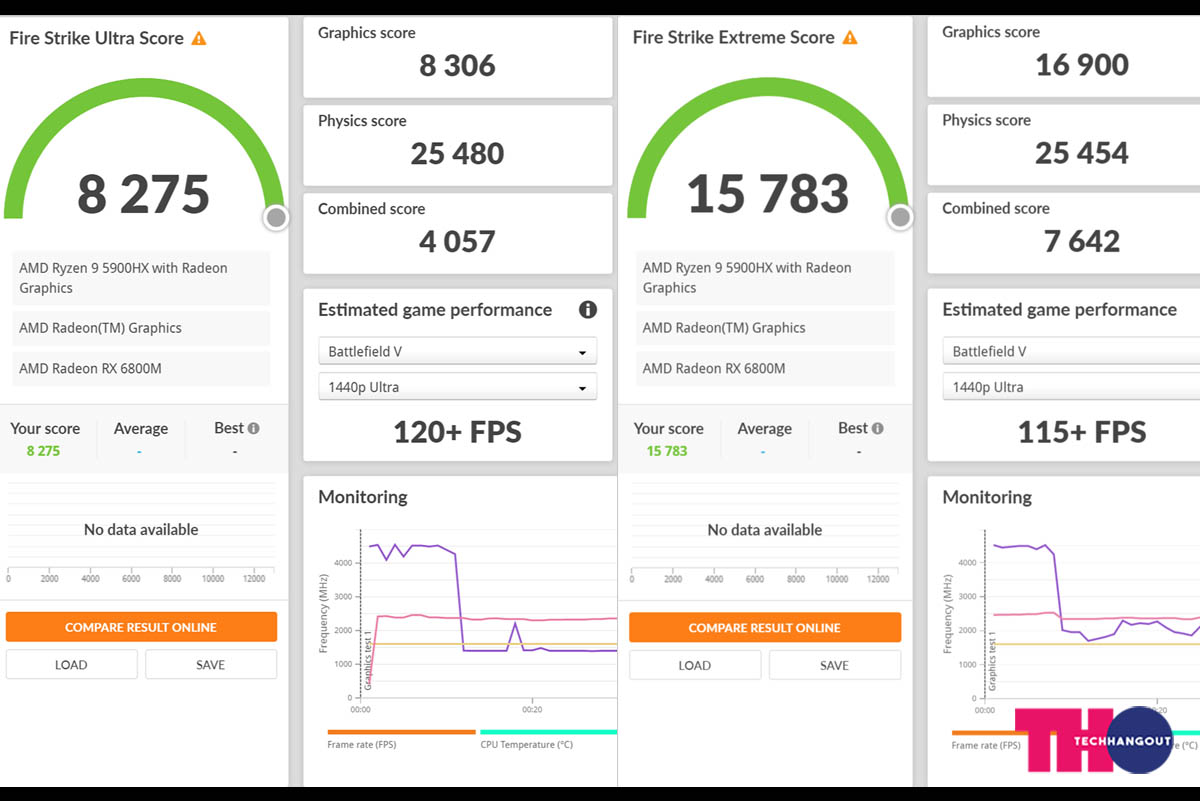
Task: Click COMPARE RESULT ONLINE for Fire Strike Ultra
Action: click(x=141, y=627)
